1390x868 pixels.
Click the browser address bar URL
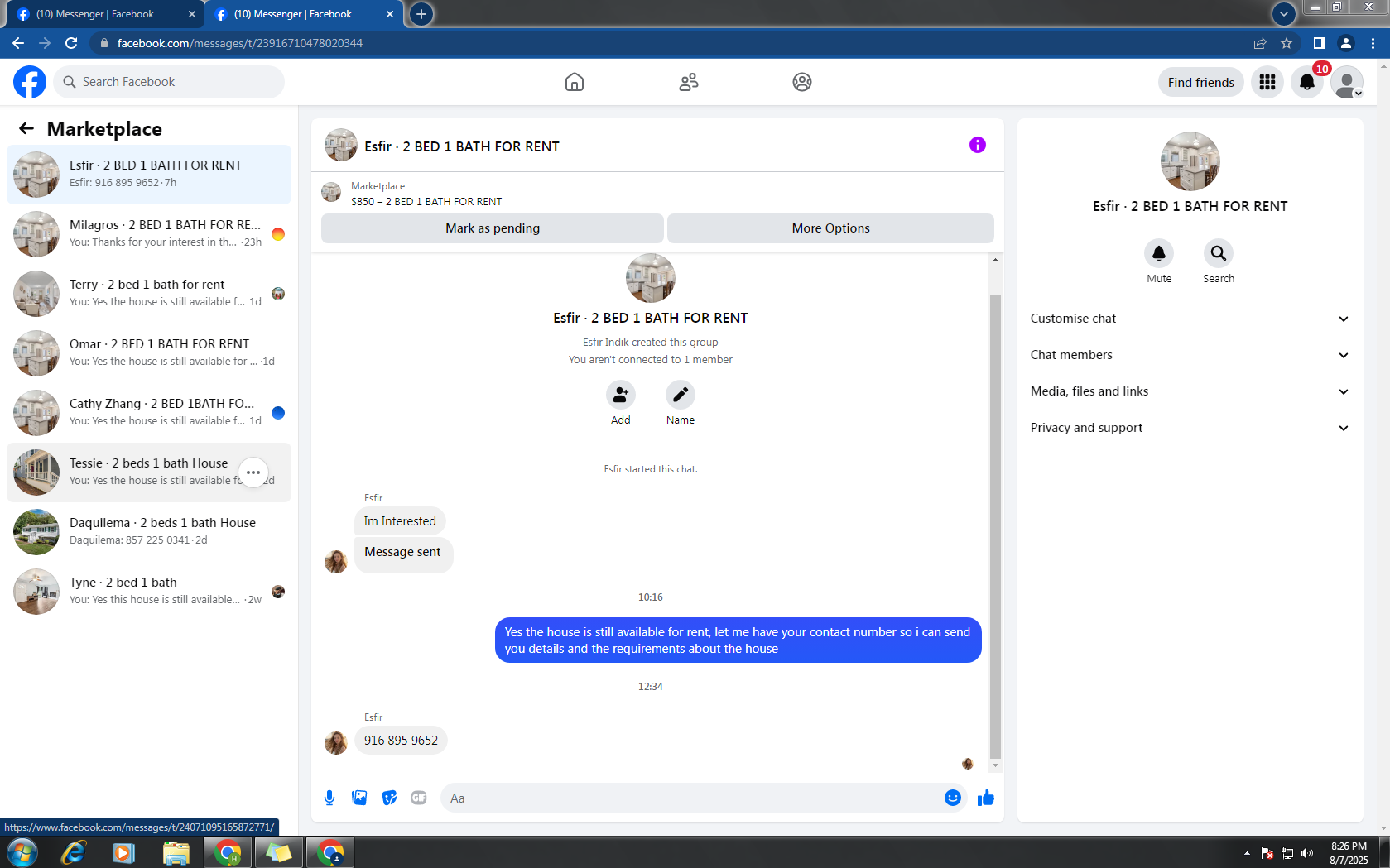[x=240, y=43]
